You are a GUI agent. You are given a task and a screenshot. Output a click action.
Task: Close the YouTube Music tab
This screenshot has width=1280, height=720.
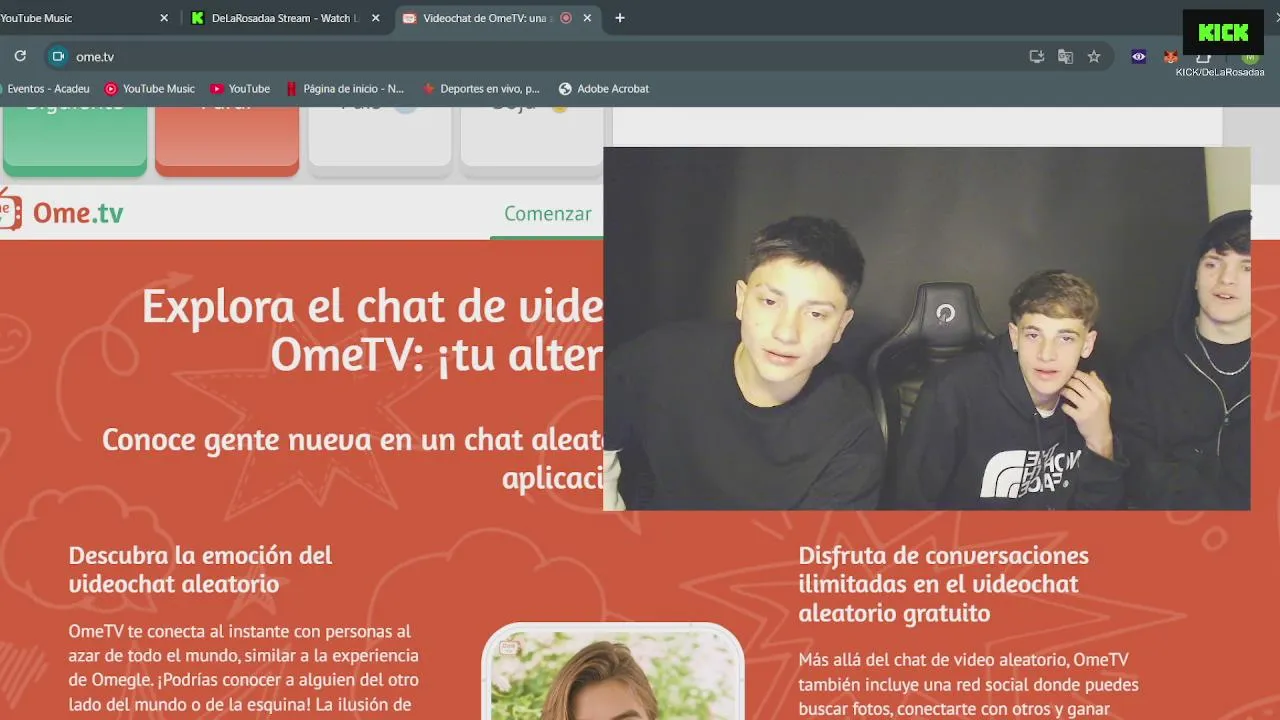tap(164, 18)
